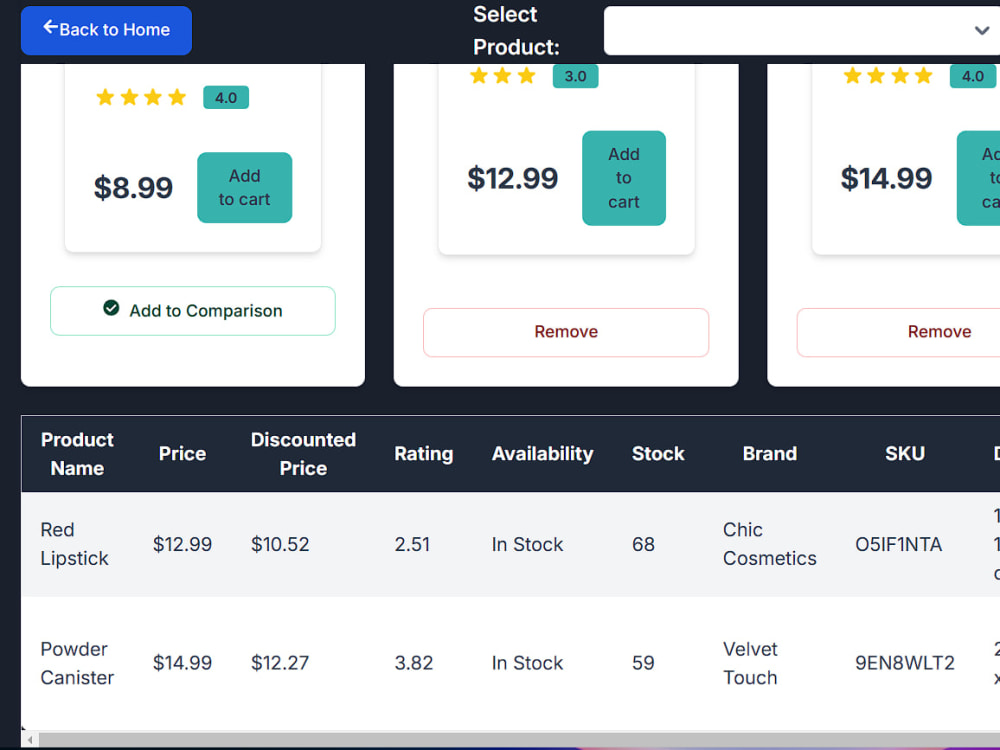Click the first star on the $8.99 card

click(x=105, y=97)
